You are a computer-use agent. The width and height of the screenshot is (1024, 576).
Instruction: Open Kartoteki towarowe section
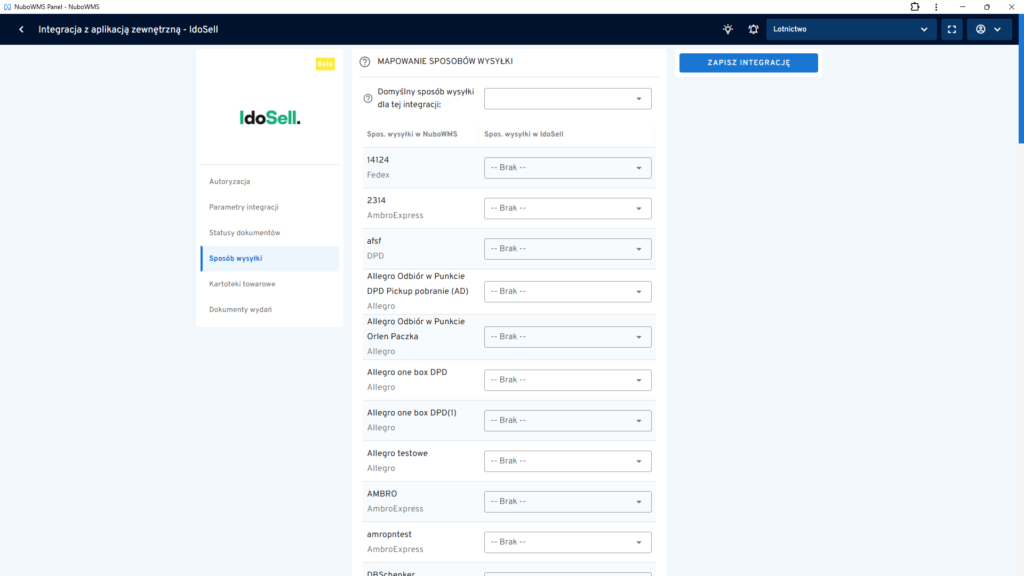coord(242,284)
